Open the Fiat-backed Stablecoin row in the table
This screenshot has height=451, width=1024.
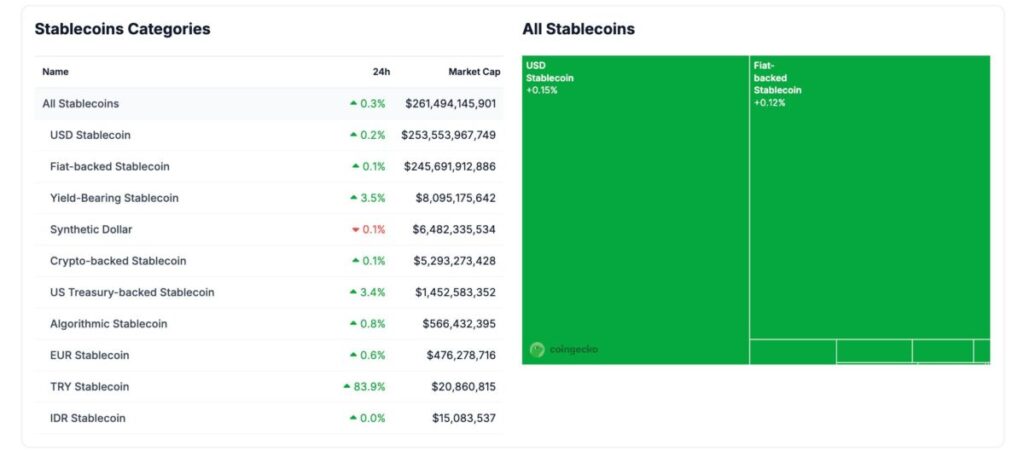point(109,167)
